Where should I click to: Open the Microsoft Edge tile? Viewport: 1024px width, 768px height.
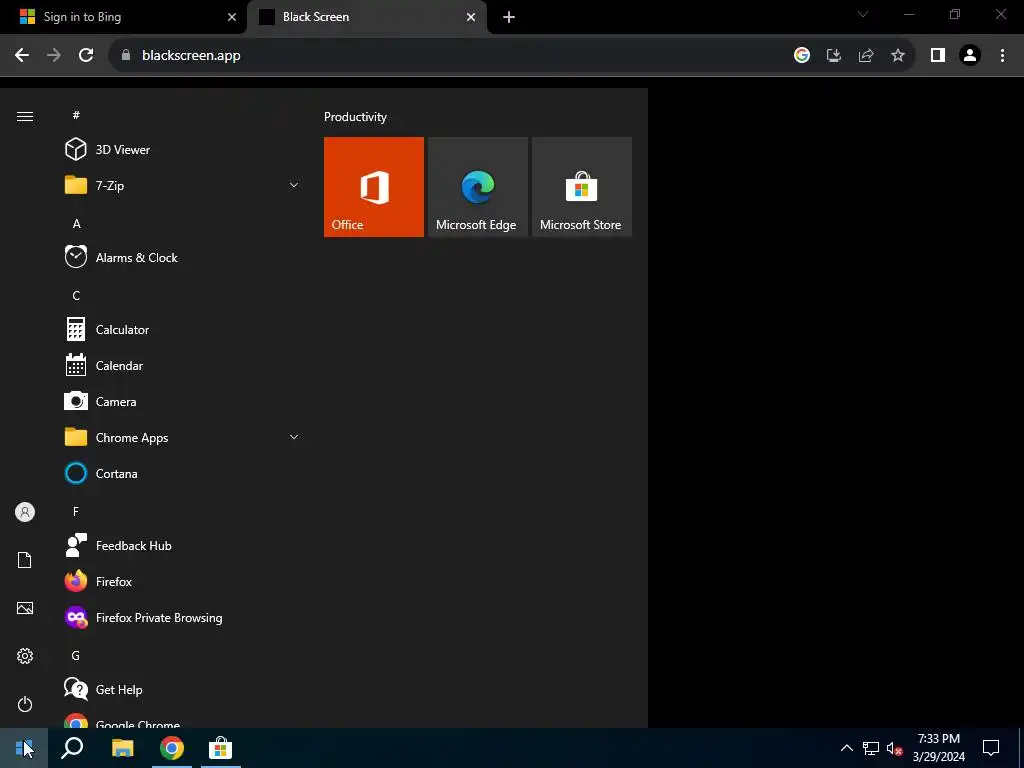(x=477, y=187)
